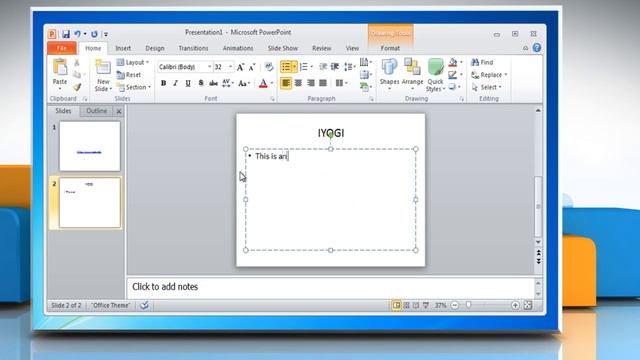Open character spacing options
Screen dimensions: 640x360
click(x=227, y=83)
